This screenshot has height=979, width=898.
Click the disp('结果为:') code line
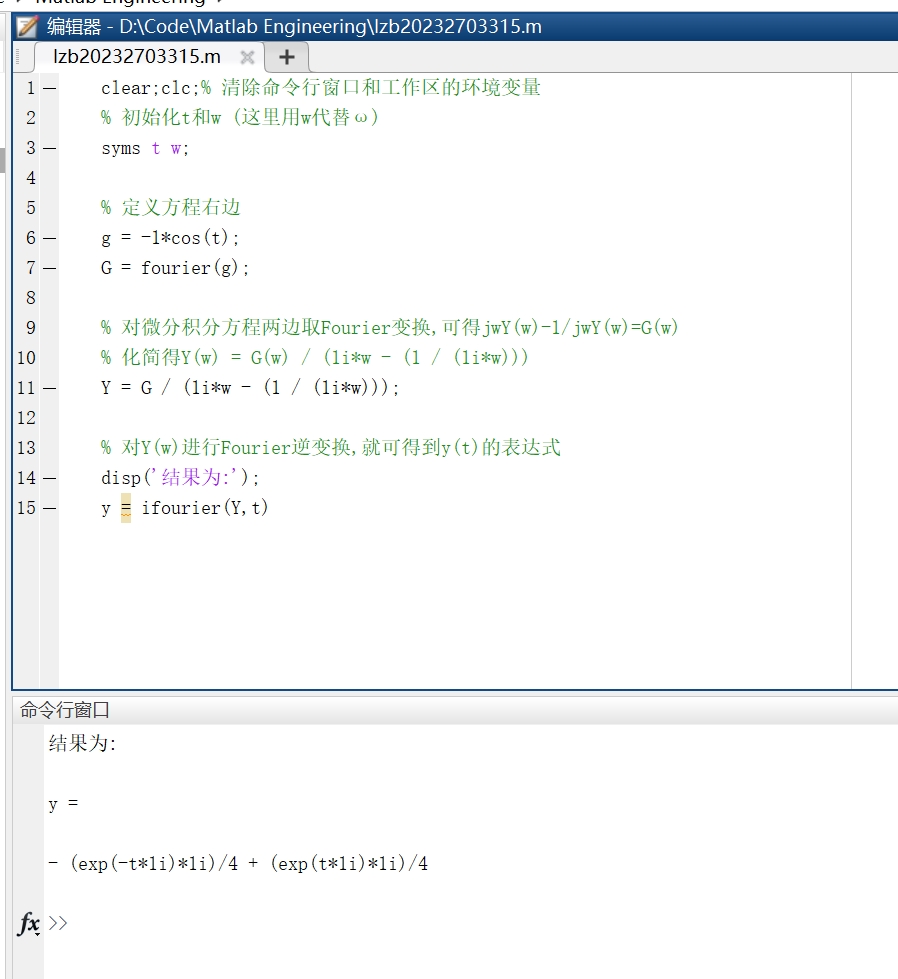tap(180, 478)
